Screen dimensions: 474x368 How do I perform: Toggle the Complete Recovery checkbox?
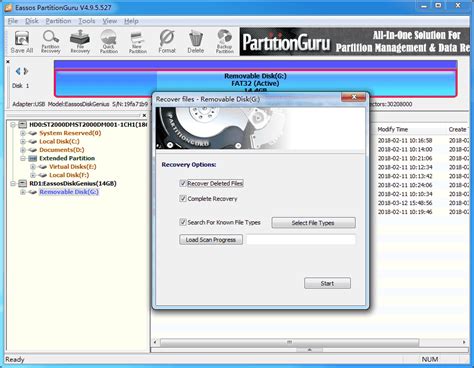tap(183, 199)
